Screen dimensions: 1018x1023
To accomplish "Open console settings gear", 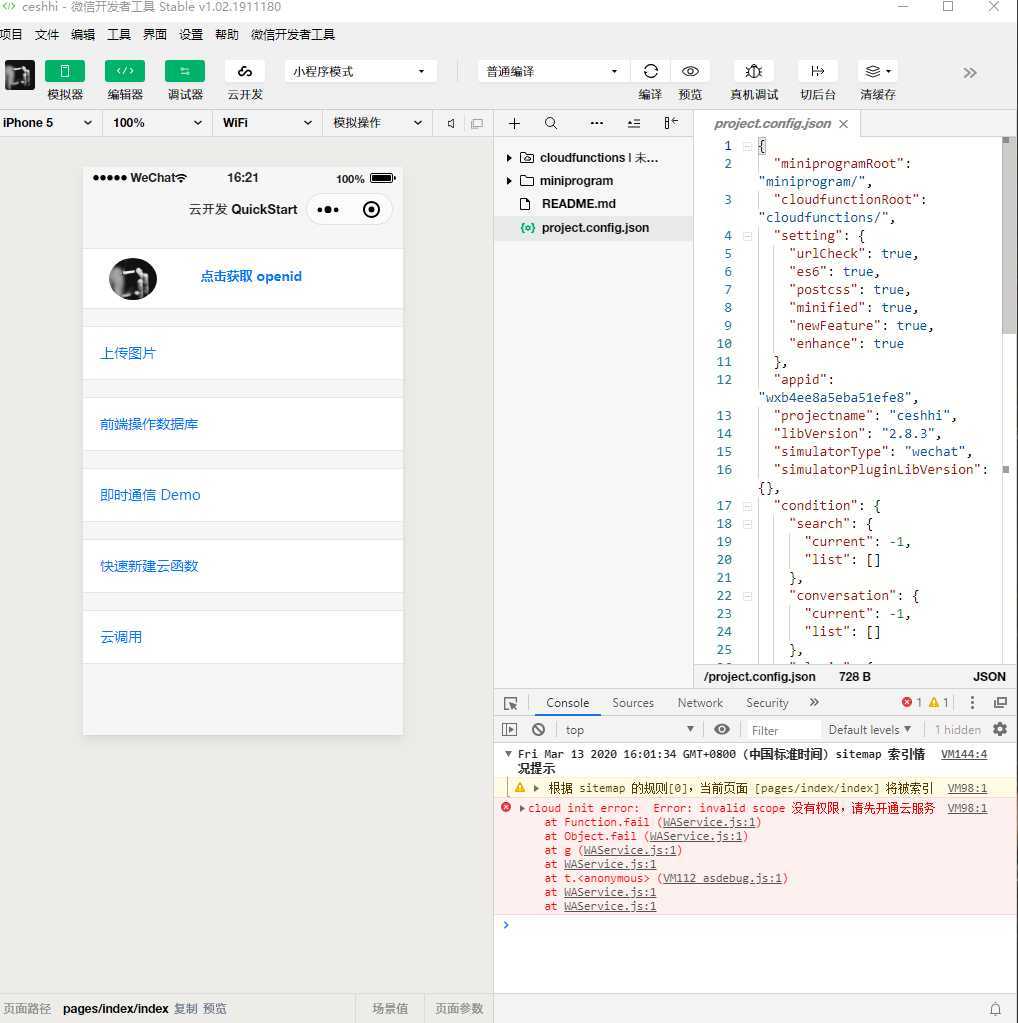I will point(1000,729).
